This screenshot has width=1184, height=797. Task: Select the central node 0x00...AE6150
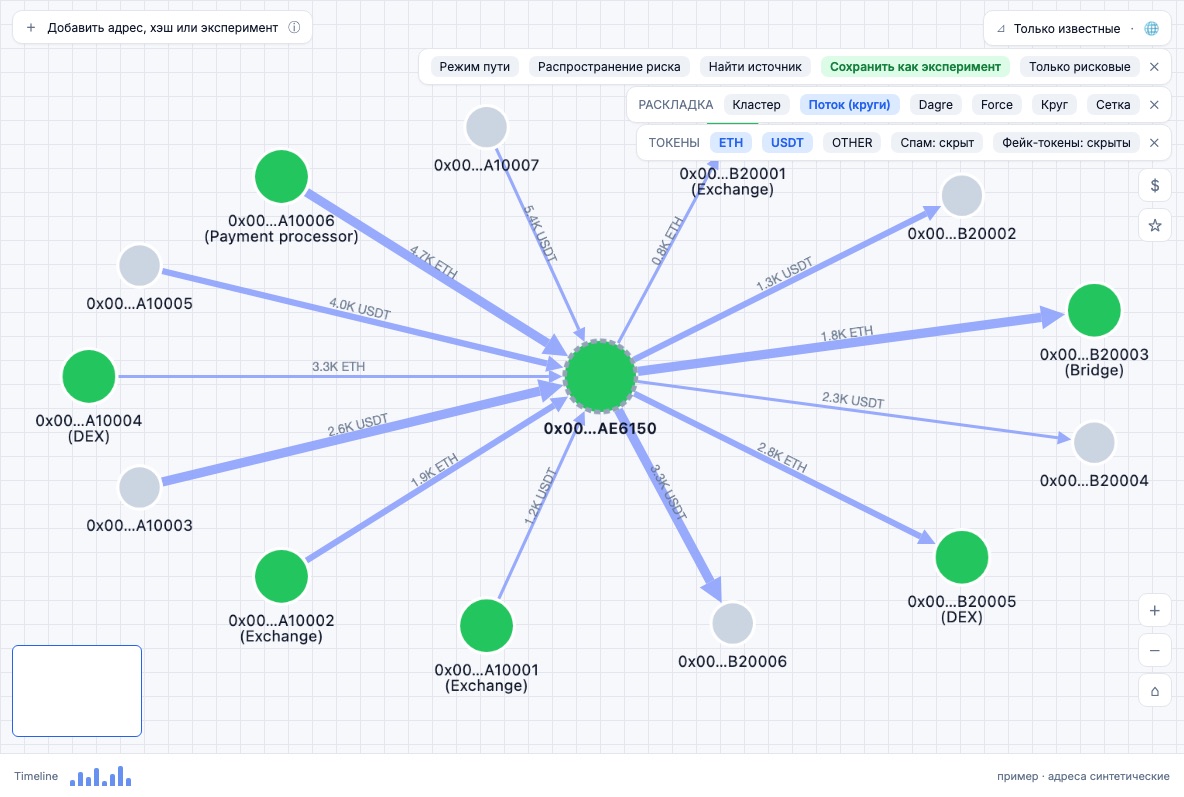click(x=600, y=376)
